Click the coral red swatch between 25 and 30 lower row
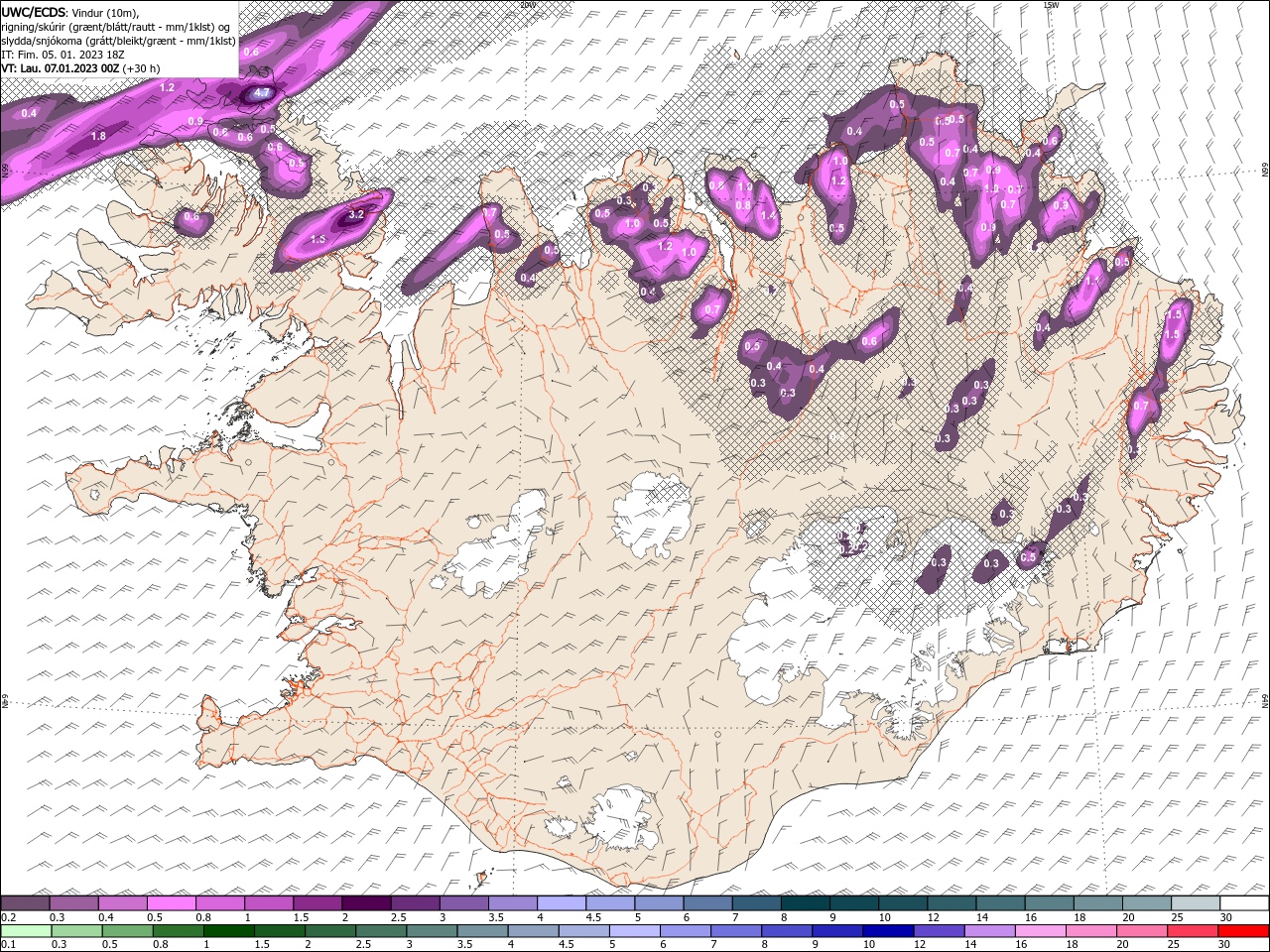Image resolution: width=1270 pixels, height=952 pixels. pyautogui.click(x=1192, y=931)
